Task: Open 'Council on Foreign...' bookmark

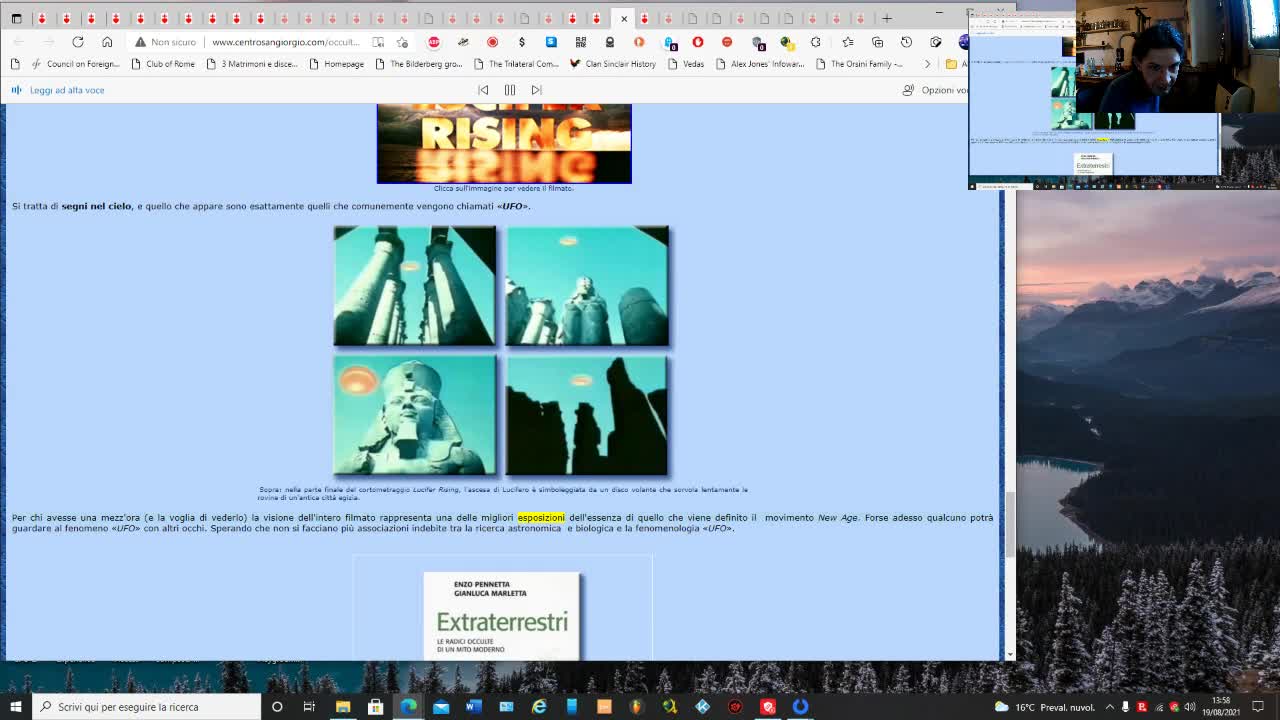Action: (75, 64)
